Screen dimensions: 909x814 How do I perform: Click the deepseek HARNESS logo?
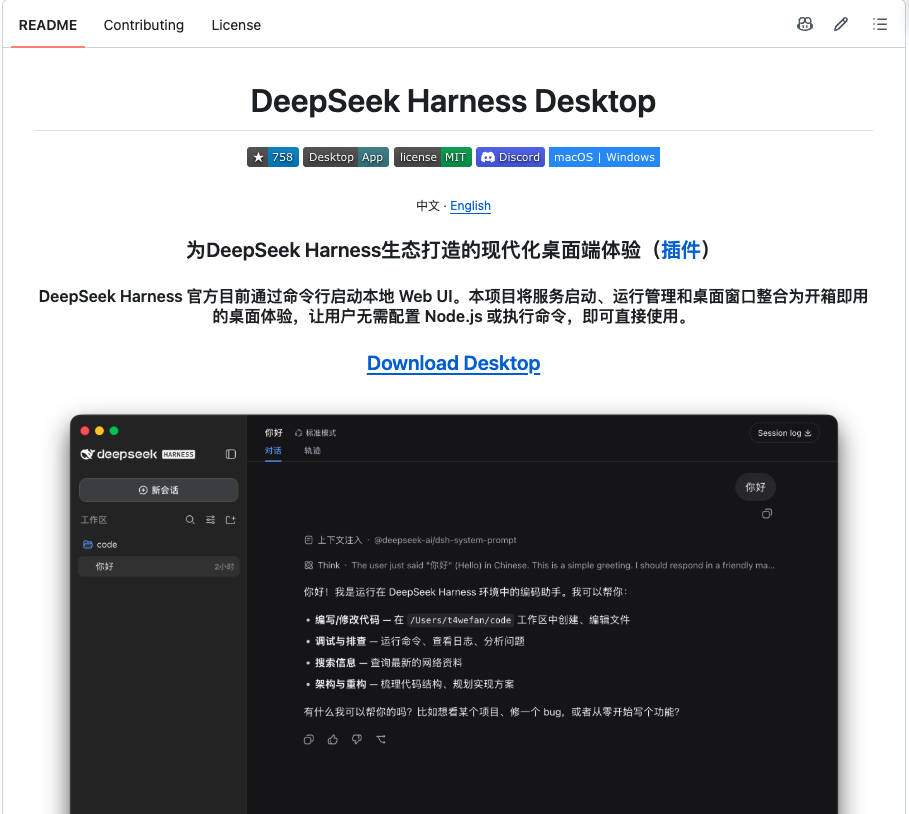137,454
